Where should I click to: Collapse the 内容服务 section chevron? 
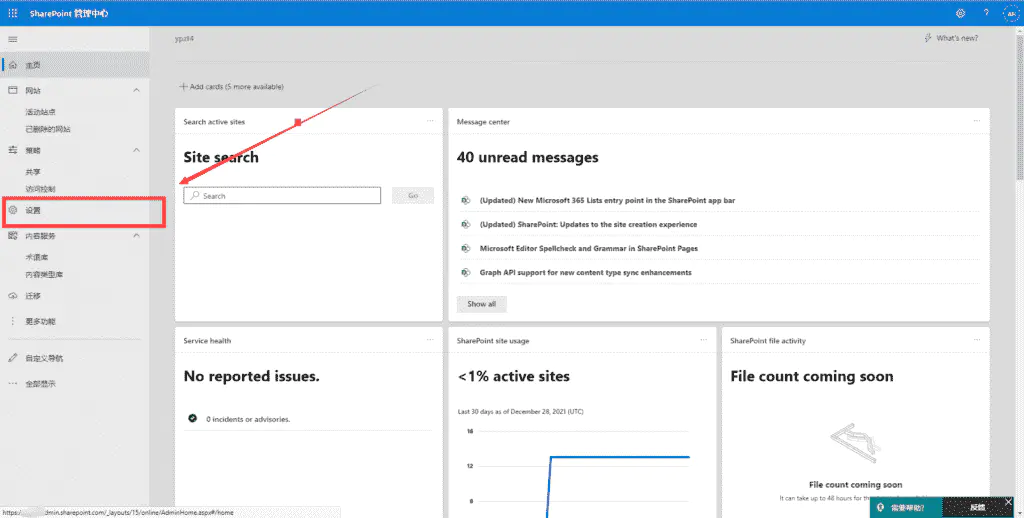[x=136, y=235]
